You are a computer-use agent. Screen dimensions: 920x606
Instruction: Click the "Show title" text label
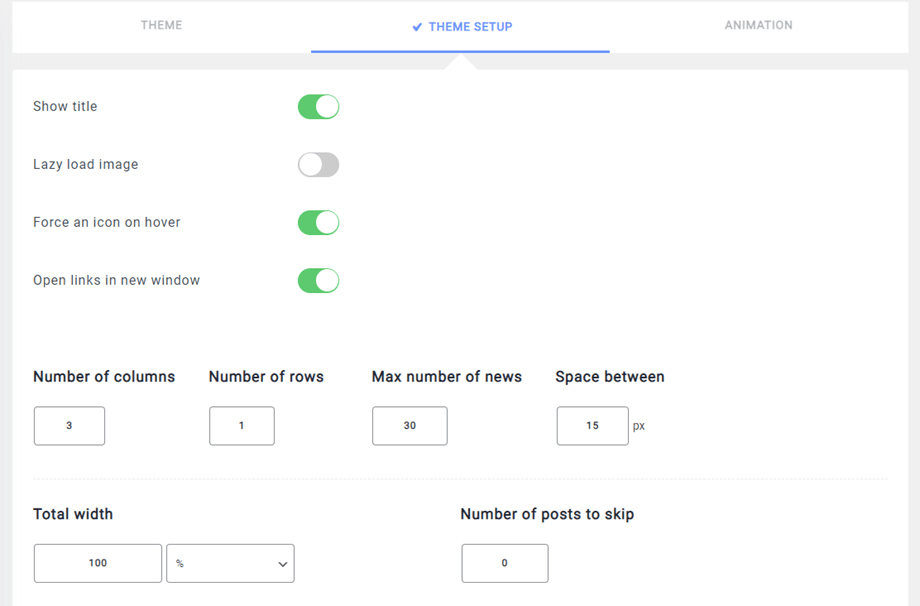(x=65, y=106)
